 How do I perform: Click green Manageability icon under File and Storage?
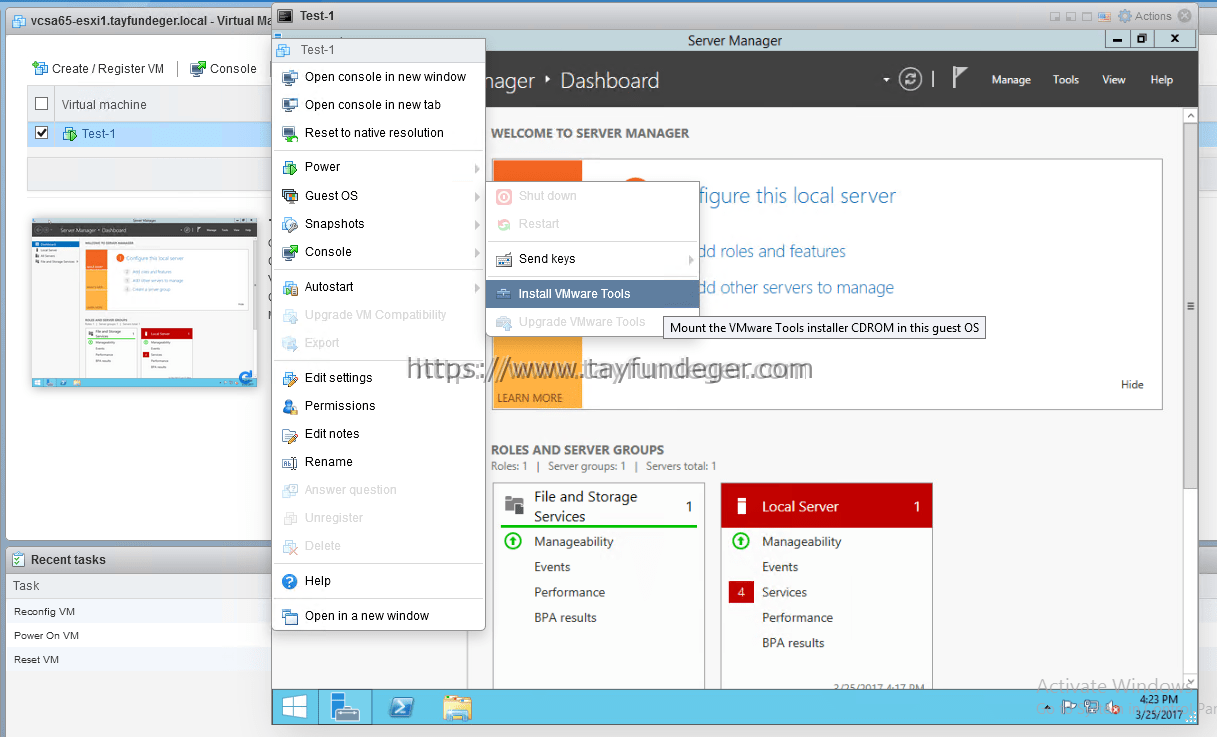pos(513,541)
